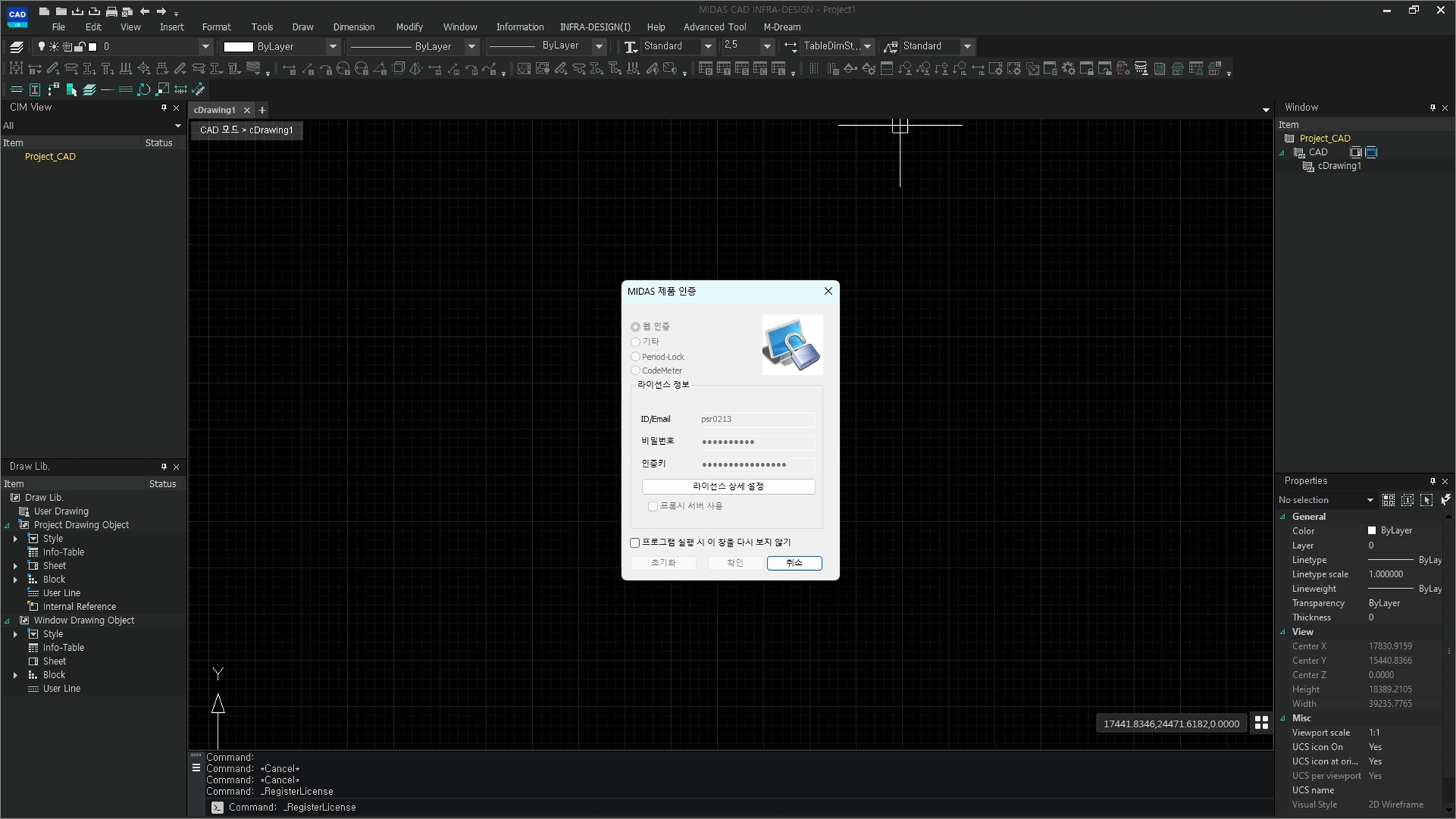Click the 3D box icon in modeling toolbar
Screen dimensions: 1456x819
(398, 68)
